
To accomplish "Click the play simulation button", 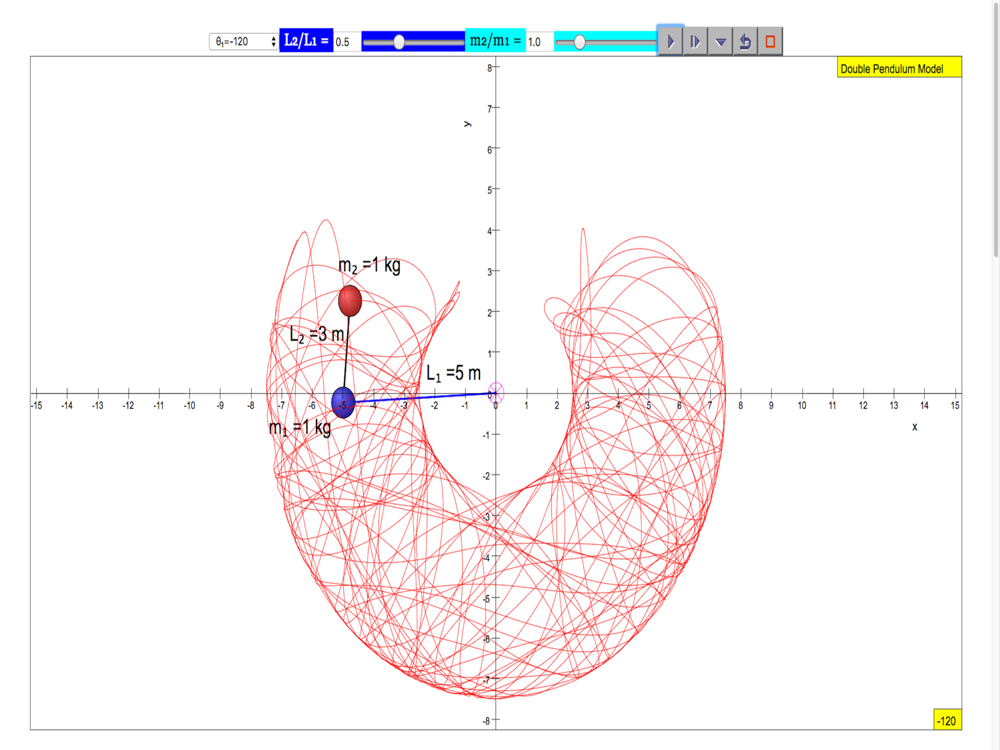I will [x=670, y=41].
